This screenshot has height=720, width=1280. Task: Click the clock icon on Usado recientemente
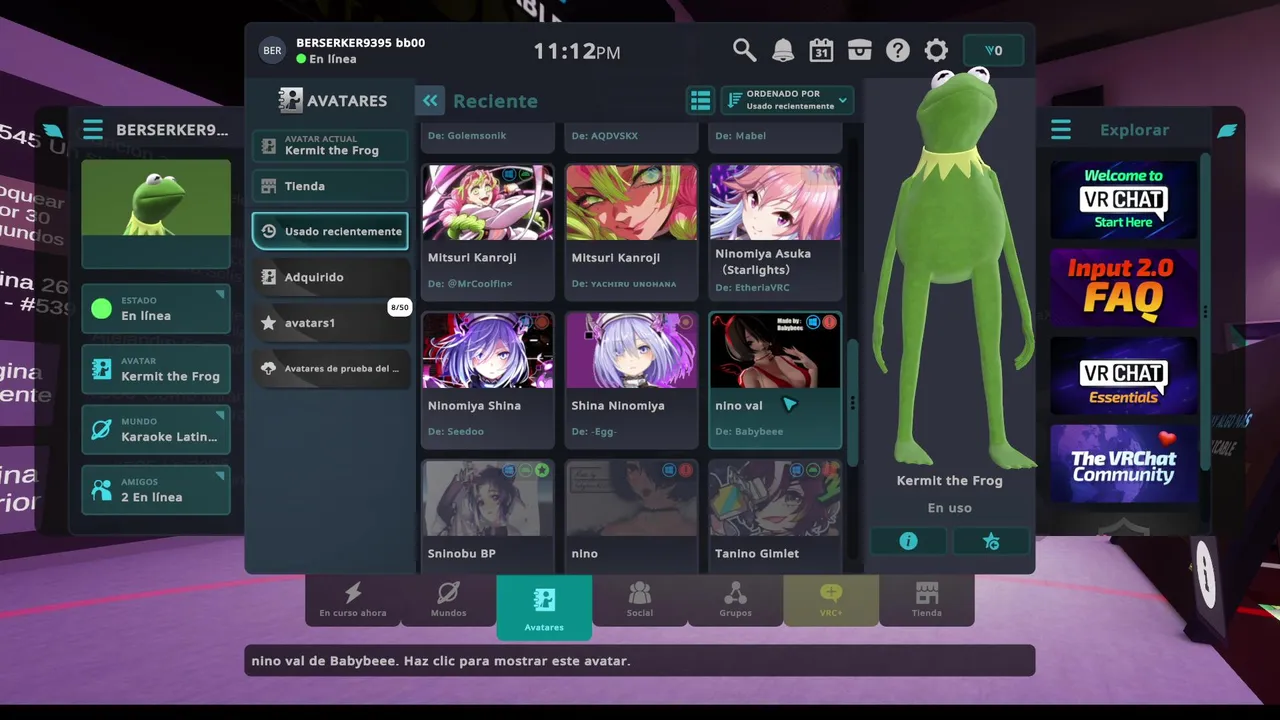point(268,231)
